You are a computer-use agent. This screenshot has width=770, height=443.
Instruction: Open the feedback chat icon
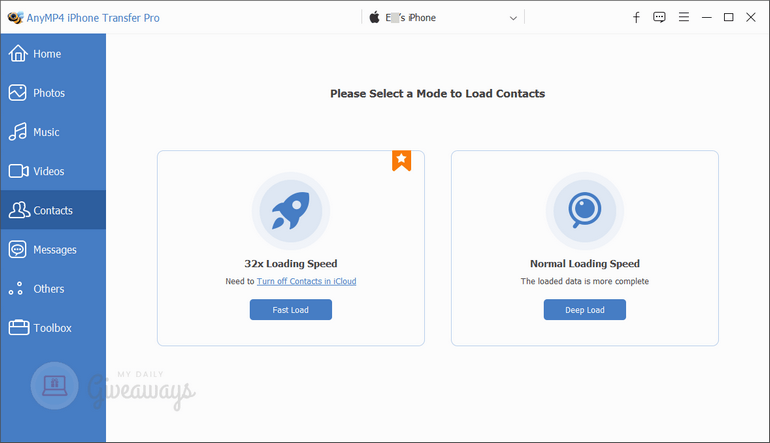659,18
